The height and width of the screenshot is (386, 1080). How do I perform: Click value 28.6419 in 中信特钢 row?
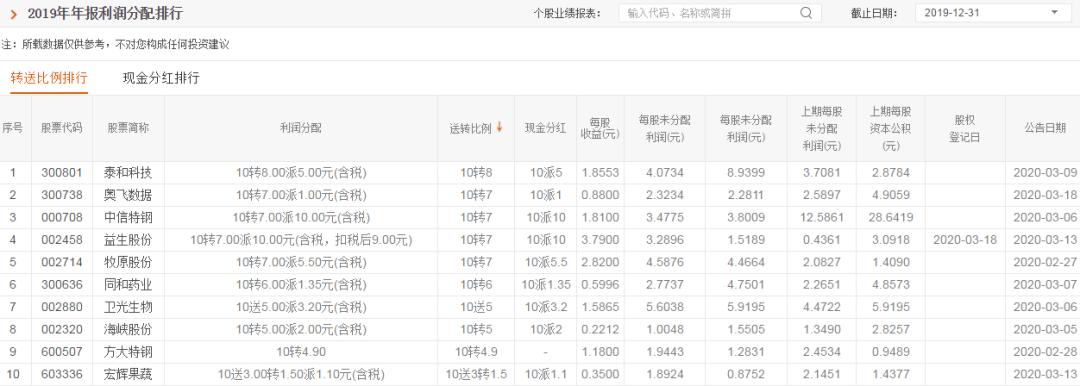[x=891, y=218]
